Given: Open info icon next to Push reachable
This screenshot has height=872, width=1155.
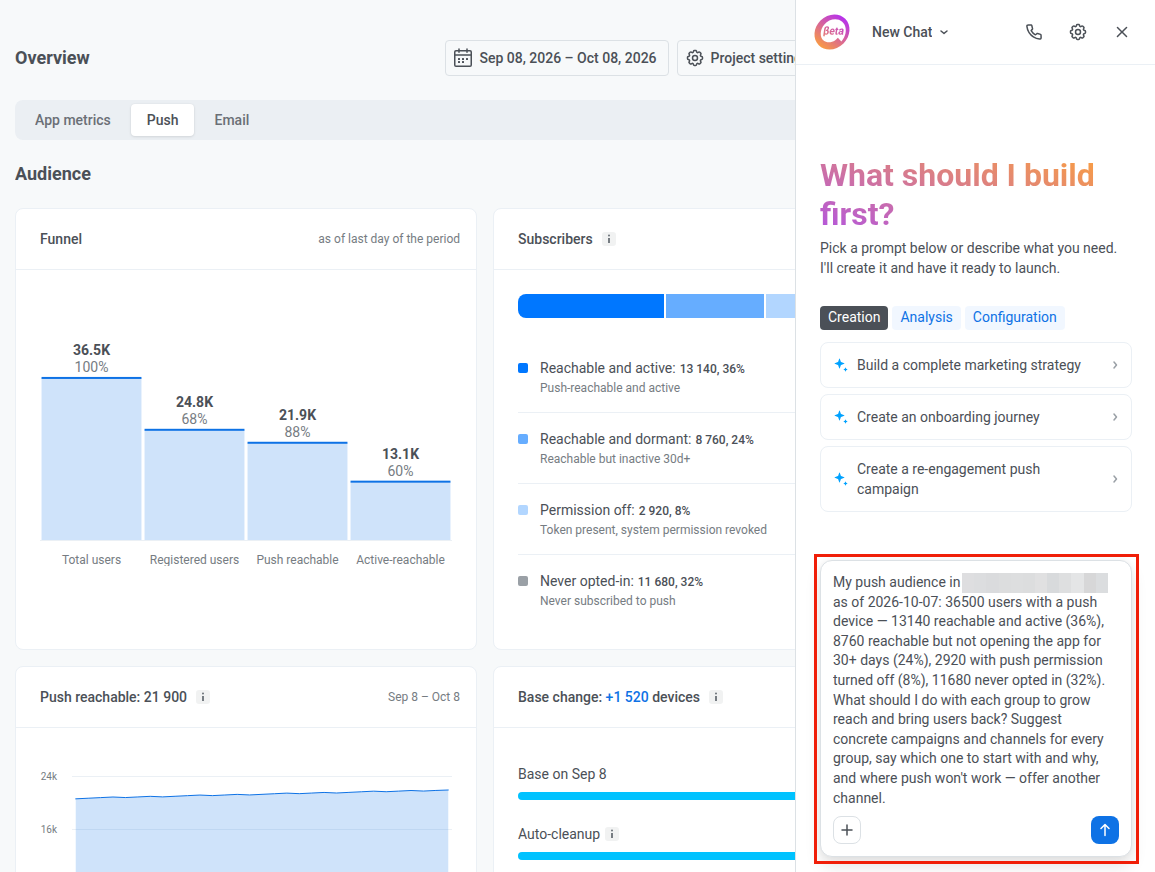Looking at the screenshot, I should tap(203, 697).
